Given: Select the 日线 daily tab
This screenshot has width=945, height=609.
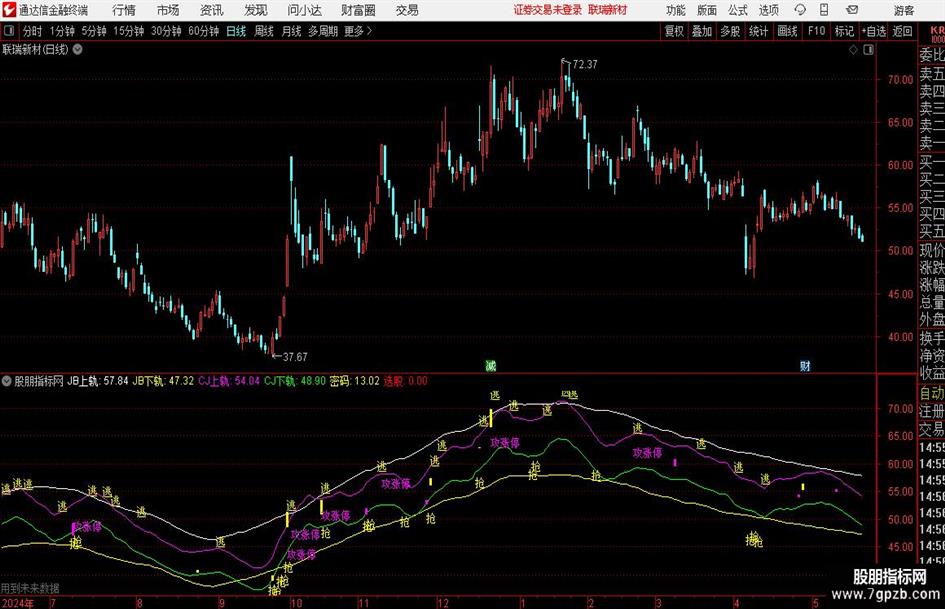Looking at the screenshot, I should coord(236,31).
